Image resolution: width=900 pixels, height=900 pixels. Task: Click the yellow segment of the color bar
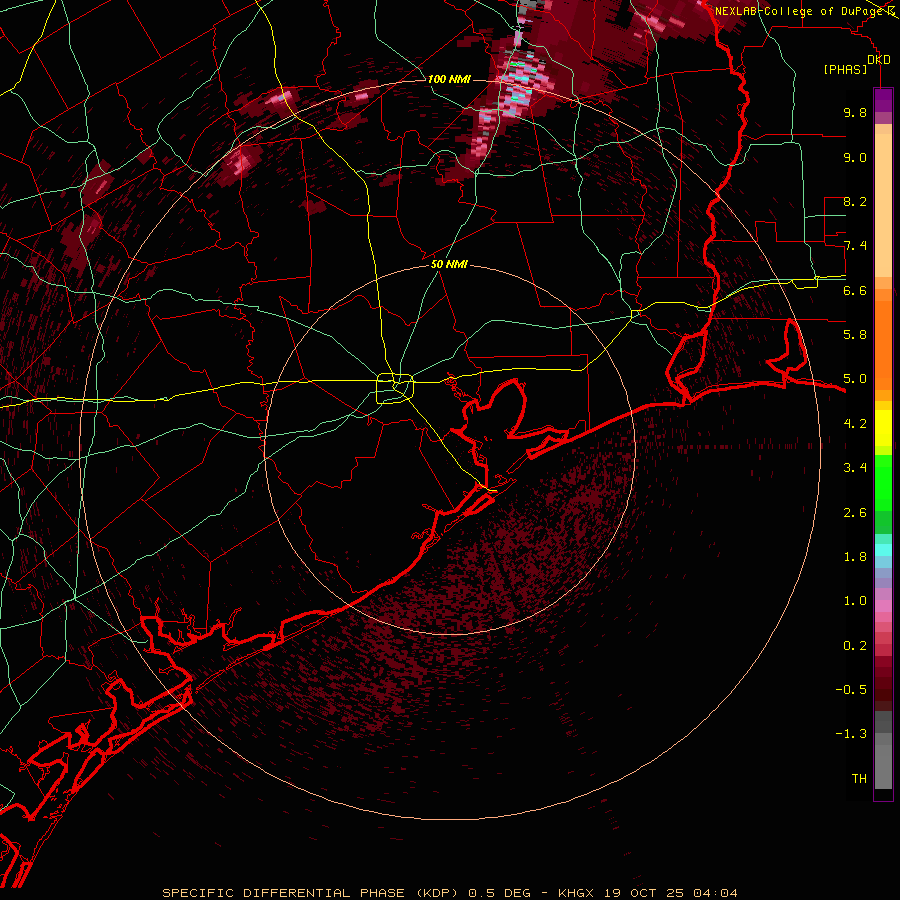(x=883, y=428)
